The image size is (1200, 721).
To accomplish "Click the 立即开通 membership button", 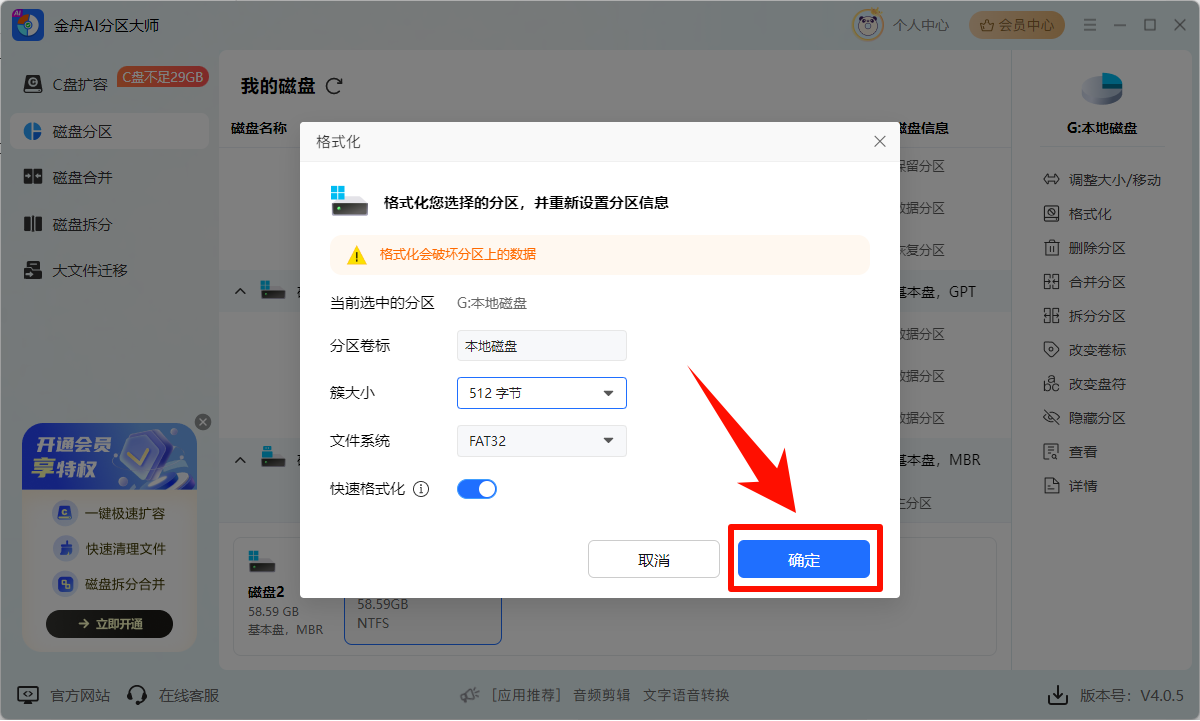I will pyautogui.click(x=110, y=624).
